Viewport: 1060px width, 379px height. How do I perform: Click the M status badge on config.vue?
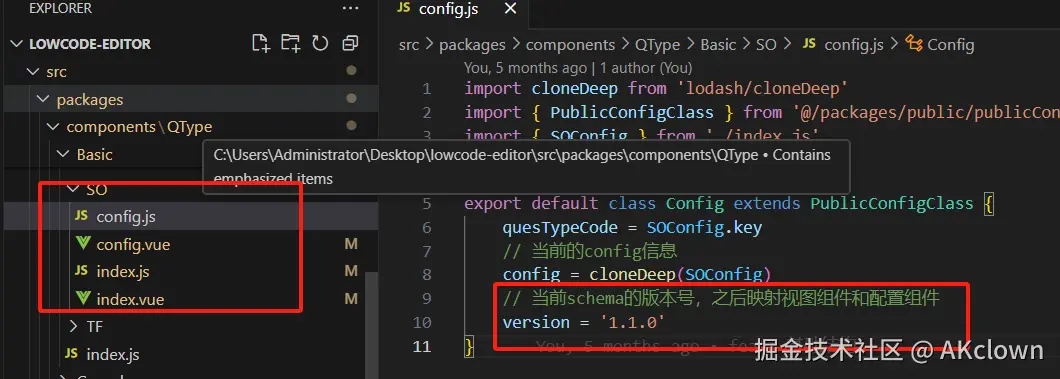click(351, 245)
